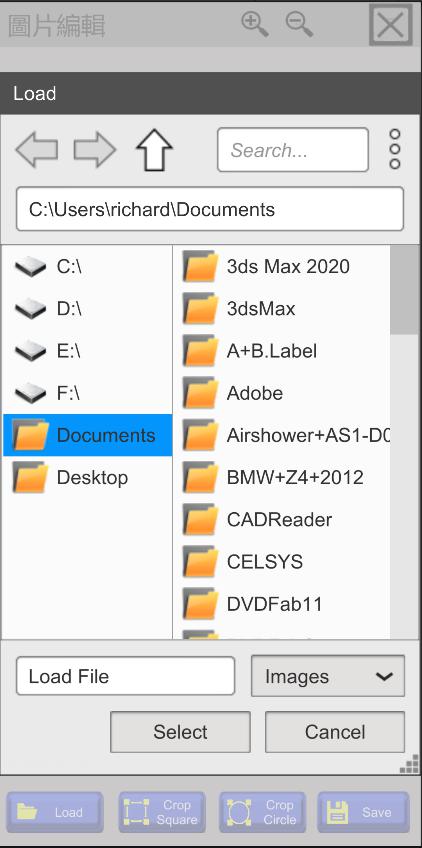
Task: Navigate up one folder level
Action: (x=154, y=150)
